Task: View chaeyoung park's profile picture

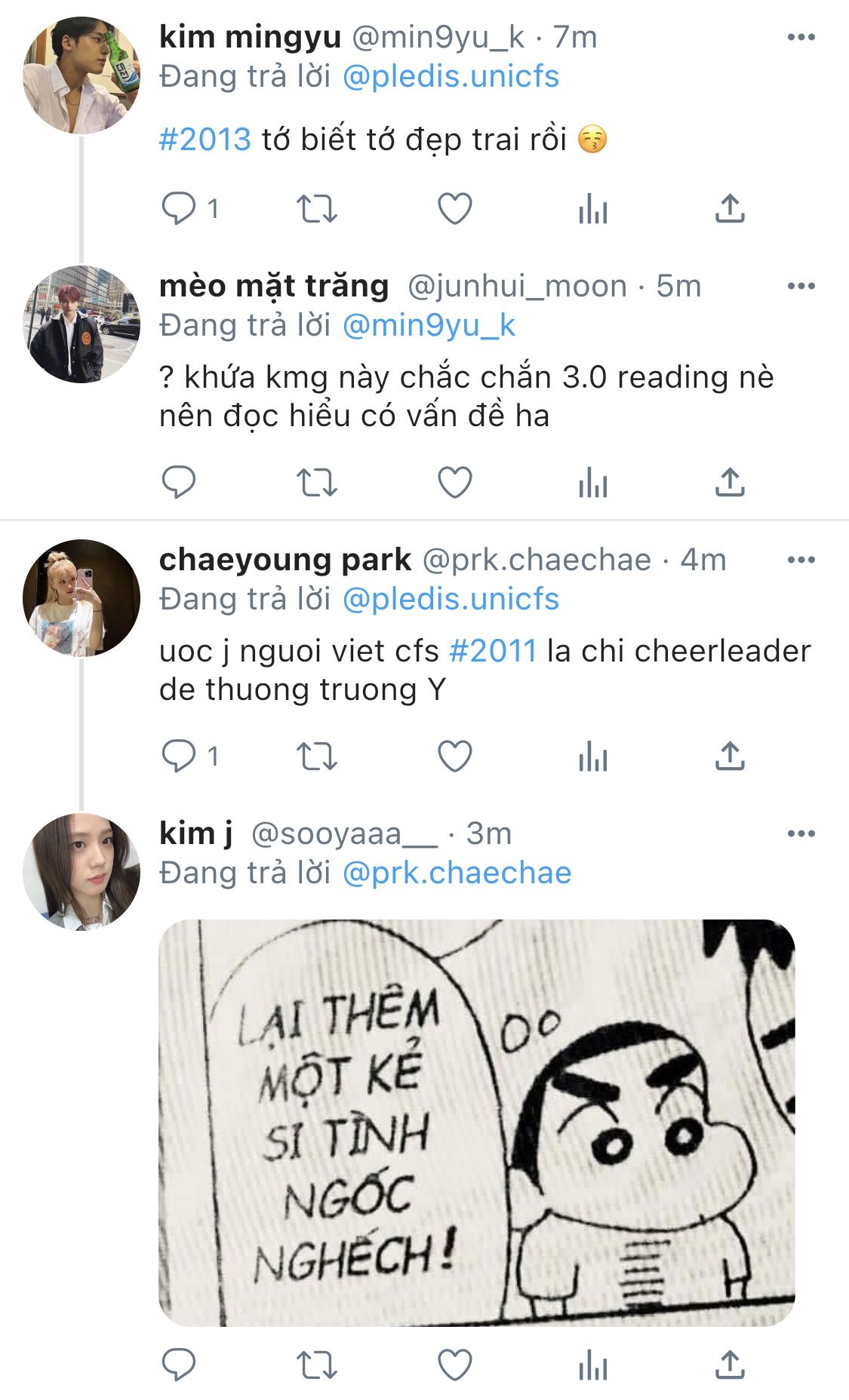Action: (x=82, y=597)
